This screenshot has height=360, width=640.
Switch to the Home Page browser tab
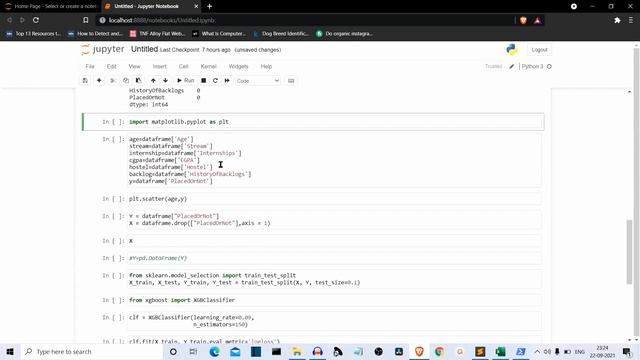coord(51,7)
